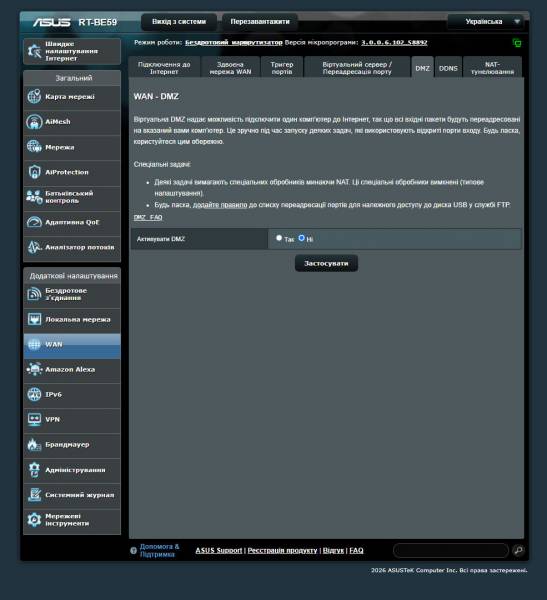
Task: Click the Загальний section header
Action: click(74, 78)
